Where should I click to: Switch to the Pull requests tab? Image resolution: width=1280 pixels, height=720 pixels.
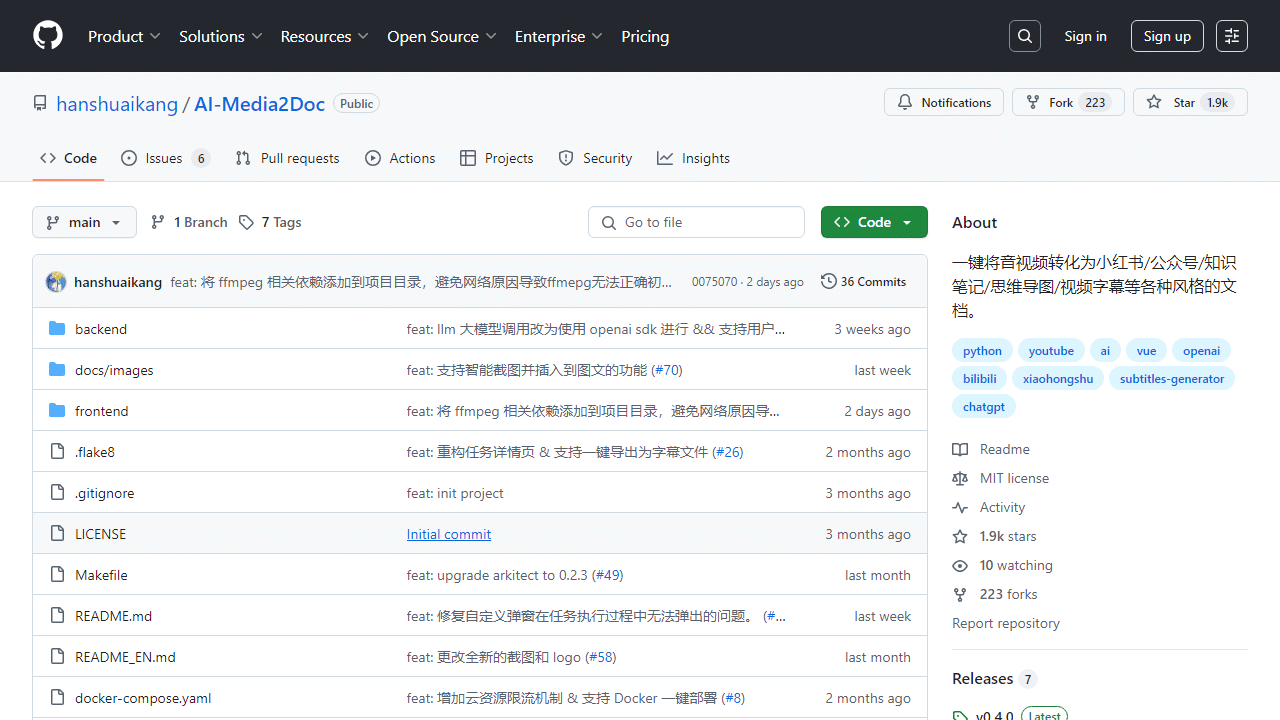[x=287, y=158]
